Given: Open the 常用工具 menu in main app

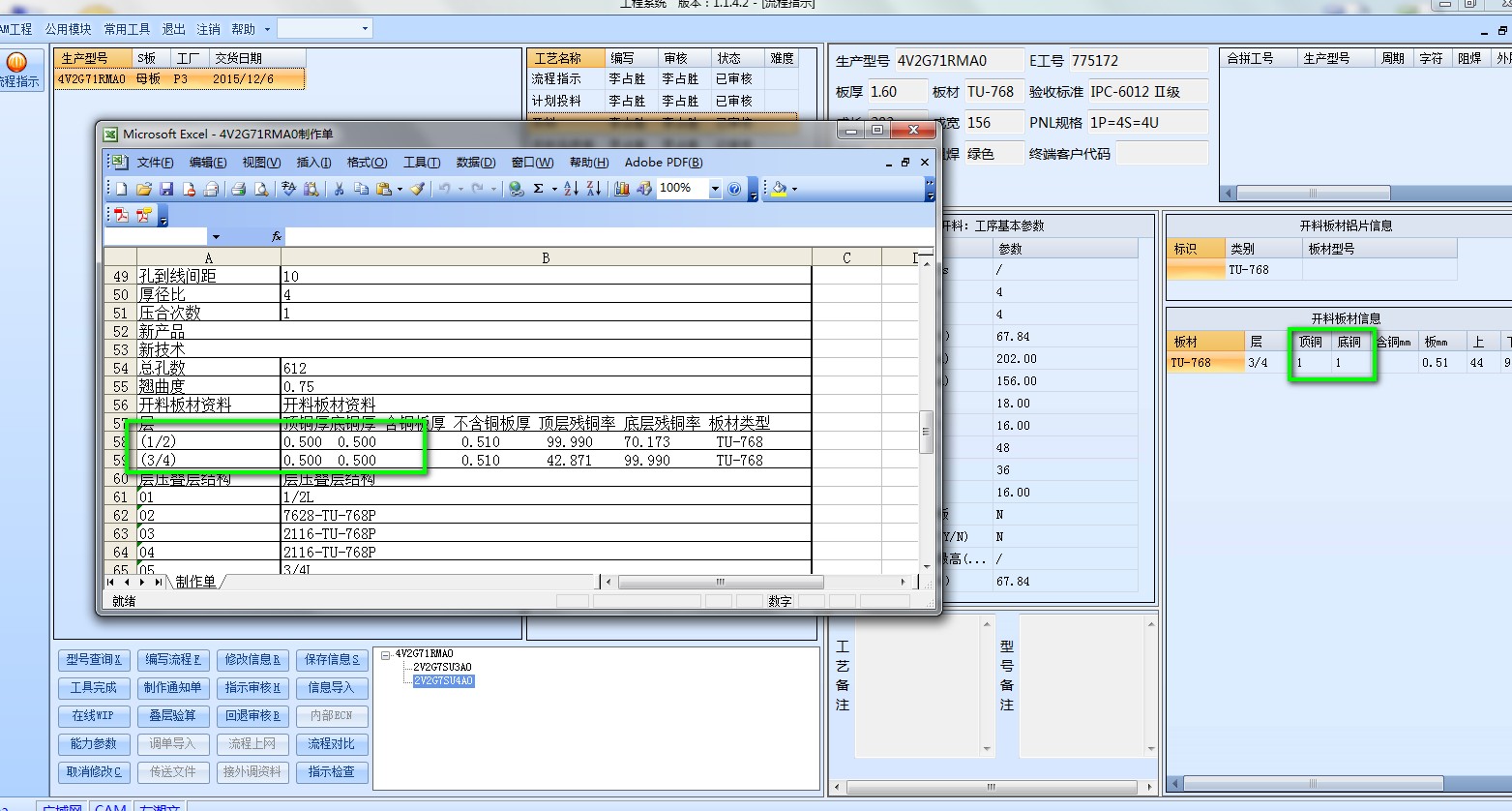Looking at the screenshot, I should pyautogui.click(x=127, y=29).
